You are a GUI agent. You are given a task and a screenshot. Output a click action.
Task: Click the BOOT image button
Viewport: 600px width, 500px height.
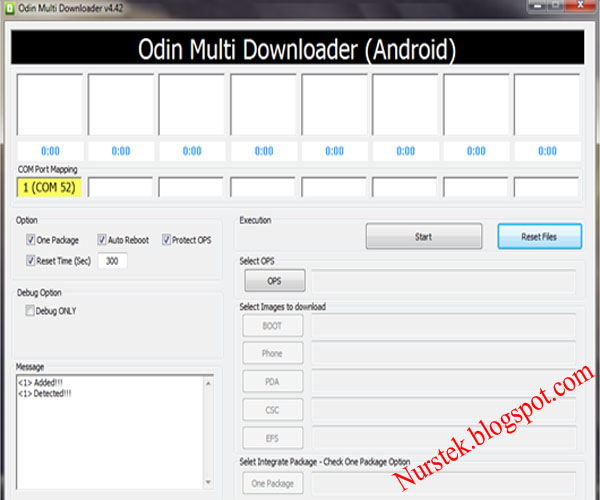coord(272,326)
